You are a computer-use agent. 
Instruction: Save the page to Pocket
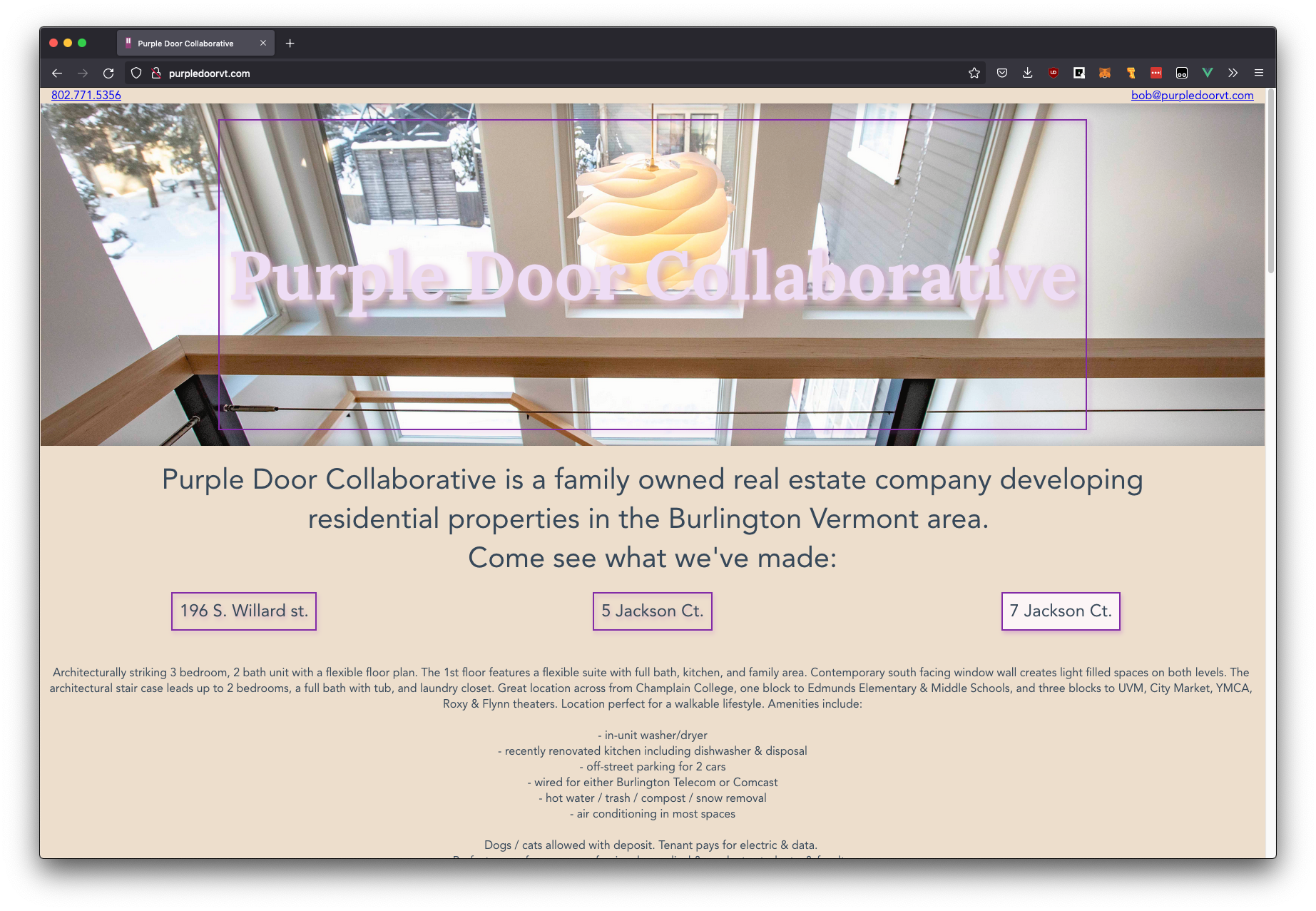[1002, 73]
